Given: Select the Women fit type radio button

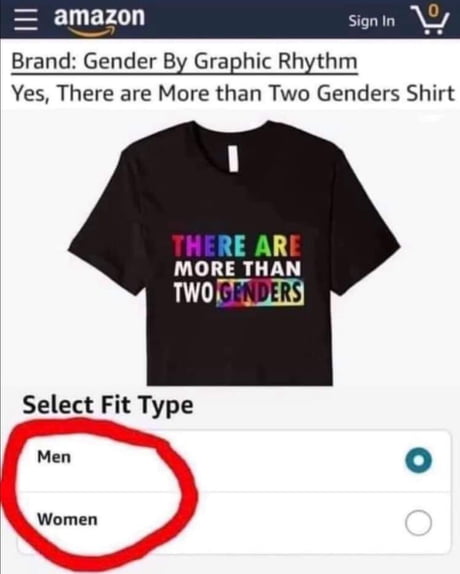Looking at the screenshot, I should coord(418,523).
